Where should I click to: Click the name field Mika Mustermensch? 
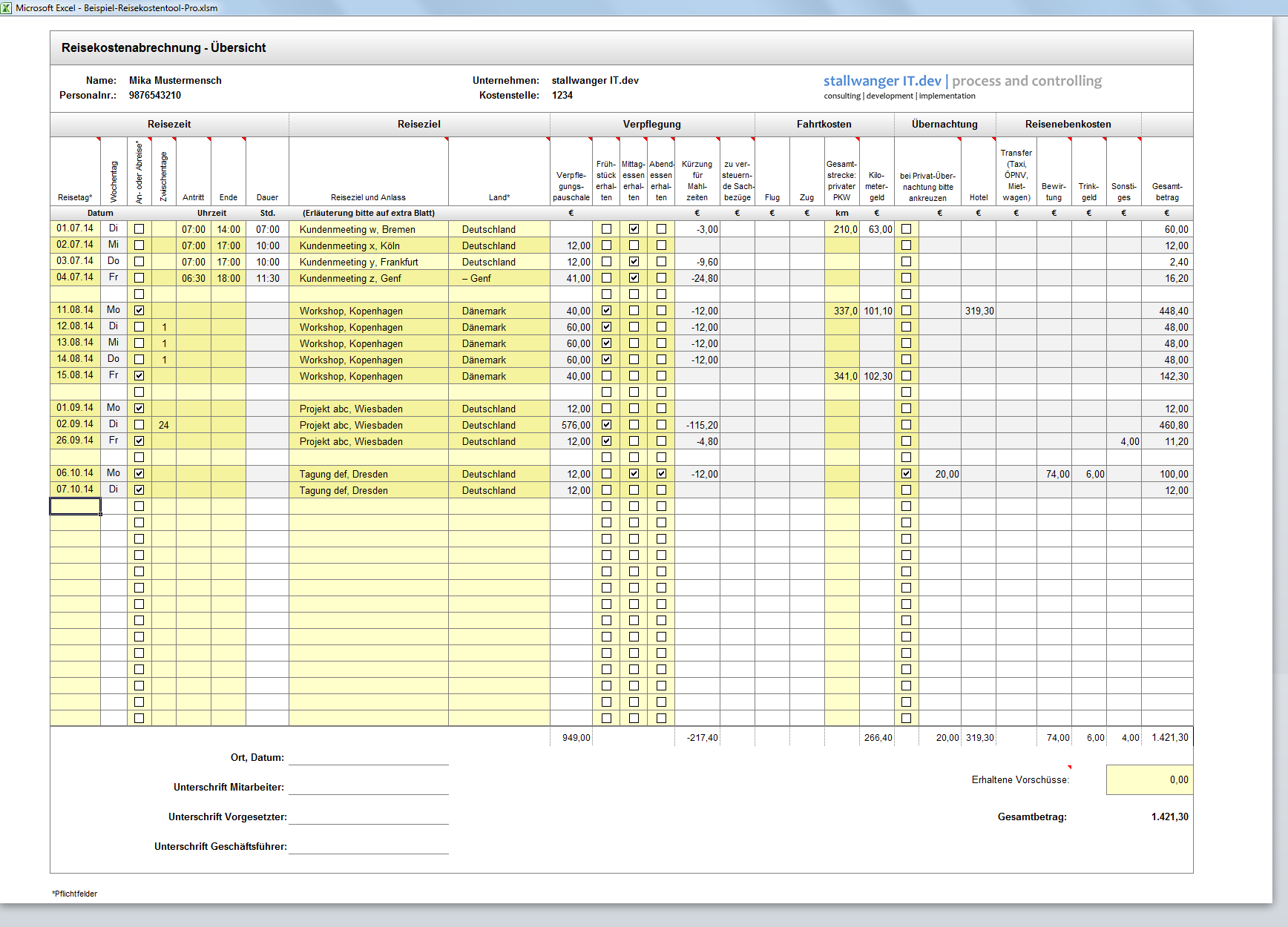coord(175,80)
